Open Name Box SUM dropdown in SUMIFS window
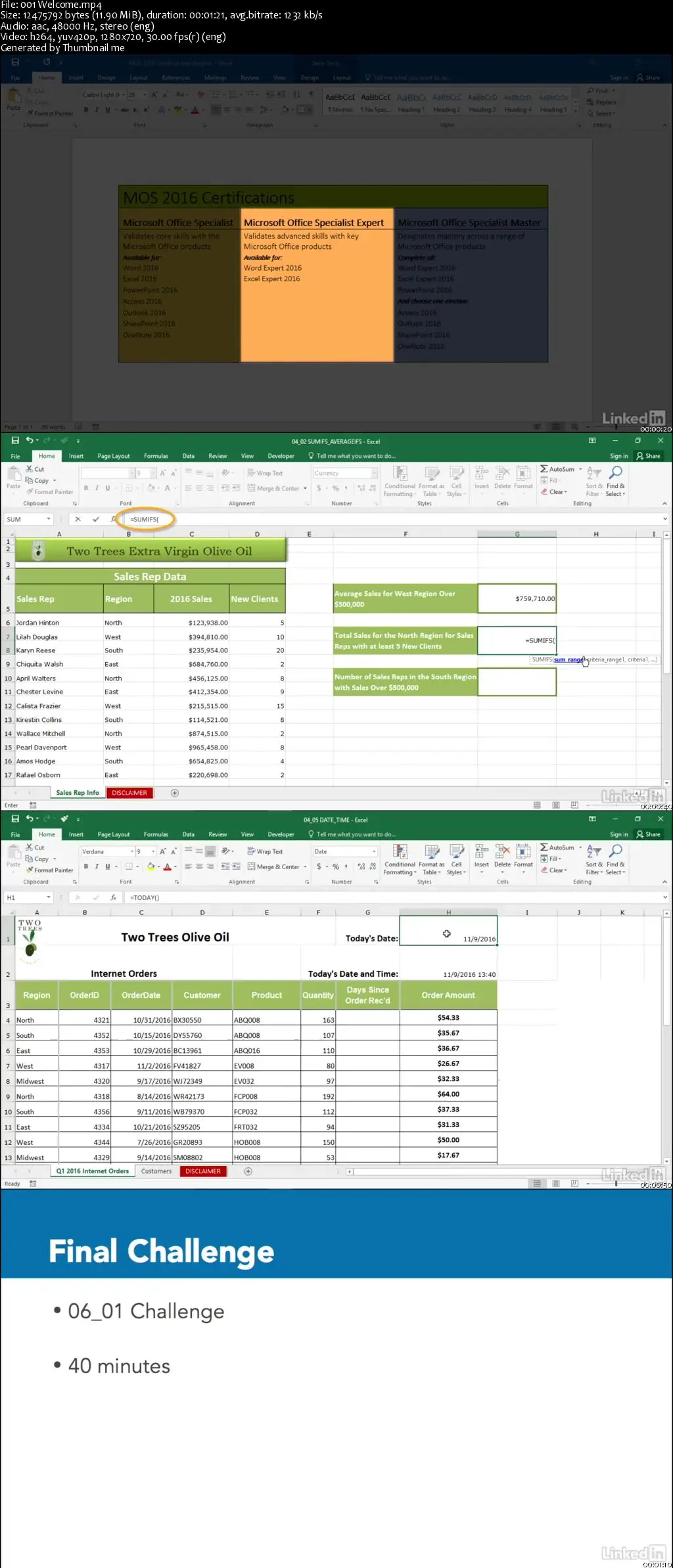The height and width of the screenshot is (1568, 673). click(x=49, y=519)
